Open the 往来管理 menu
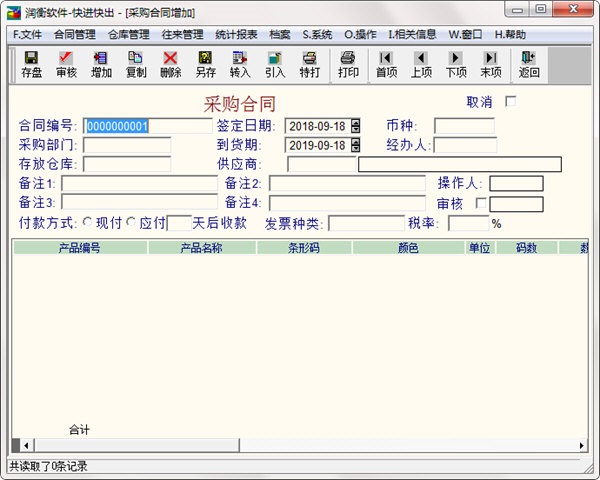Image resolution: width=600 pixels, height=480 pixels. 182,34
